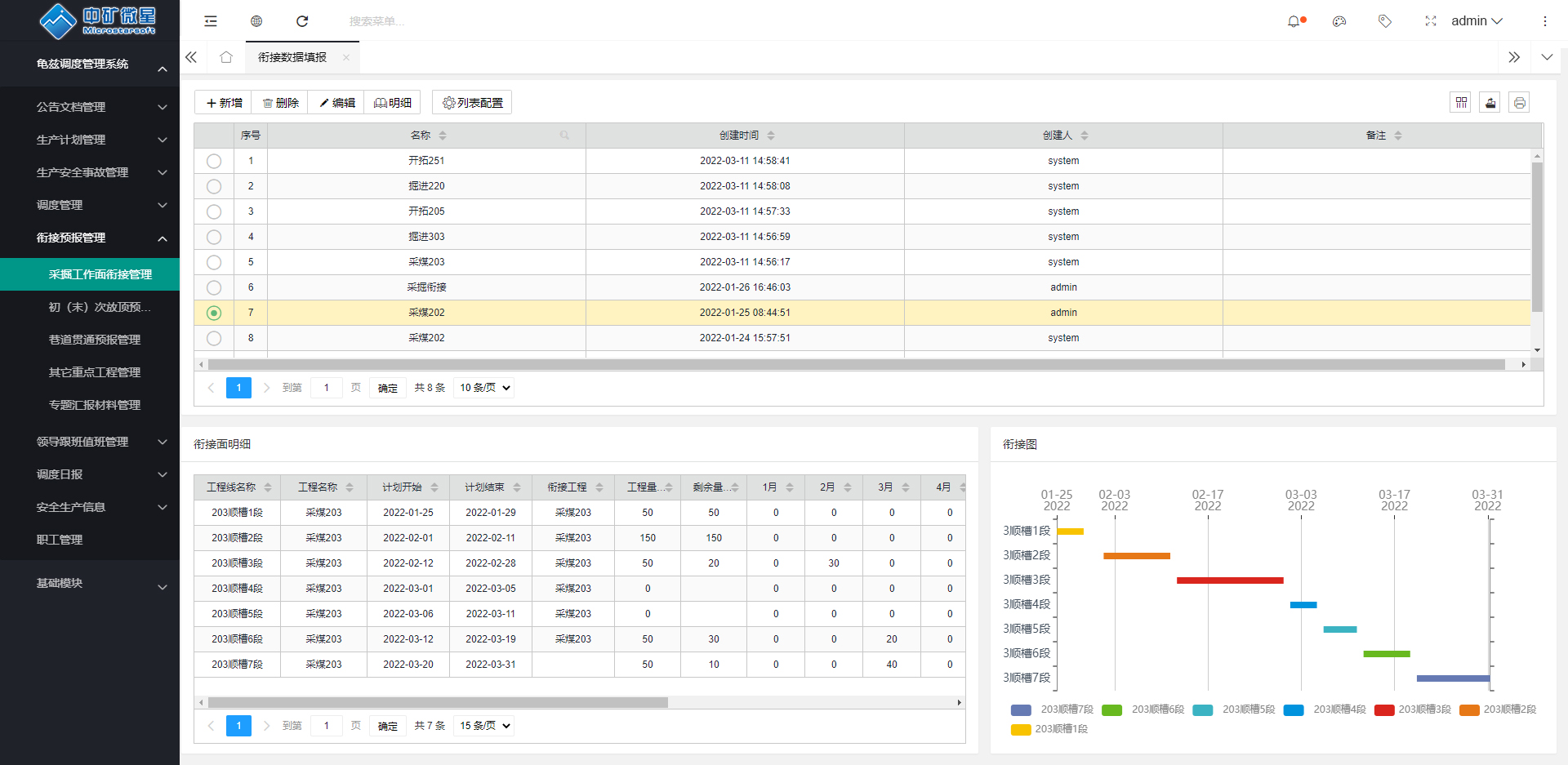This screenshot has height=765, width=1568.
Task: Click the detail table horizontal scrollbar
Action: (x=438, y=702)
